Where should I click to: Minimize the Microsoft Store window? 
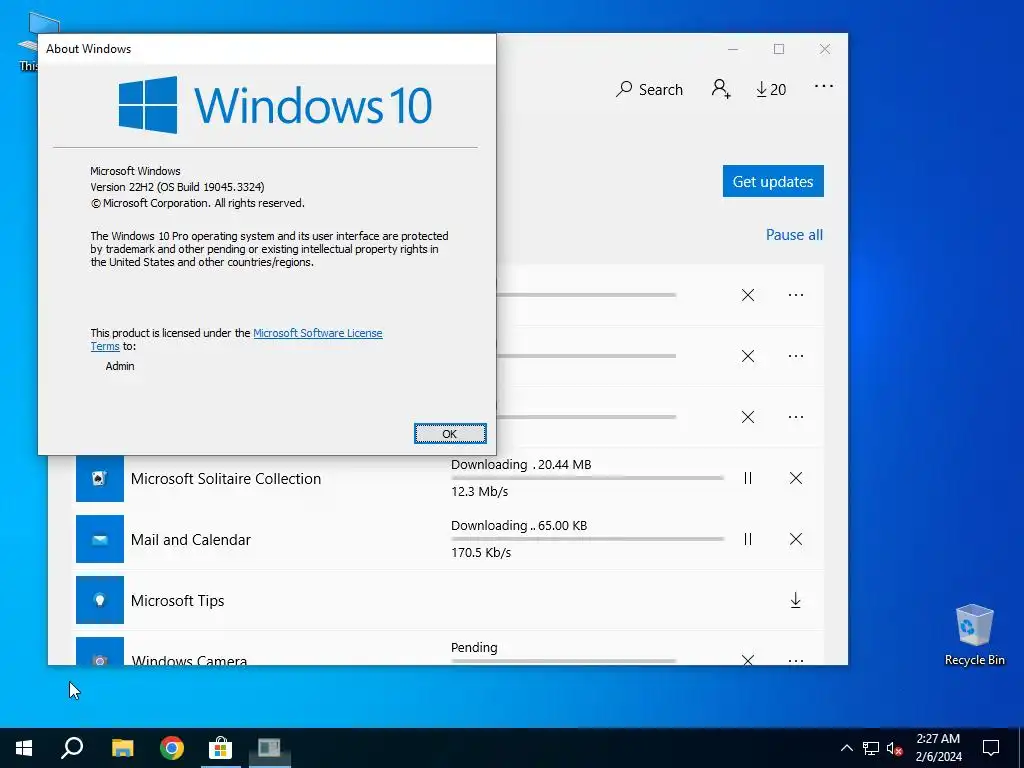(733, 49)
